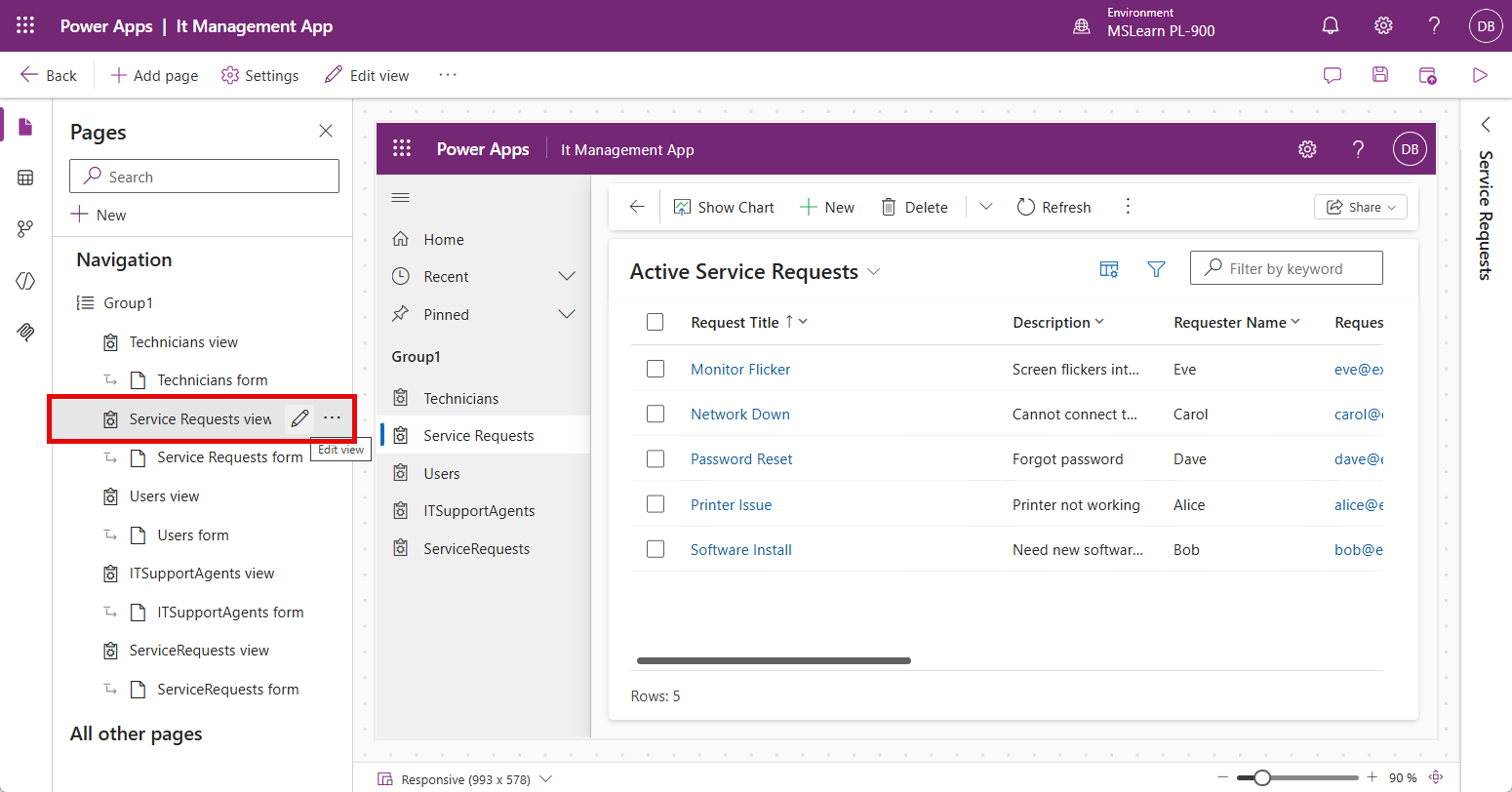This screenshot has height=792, width=1512.
Task: Expand the Recent section chevron
Action: (x=566, y=277)
